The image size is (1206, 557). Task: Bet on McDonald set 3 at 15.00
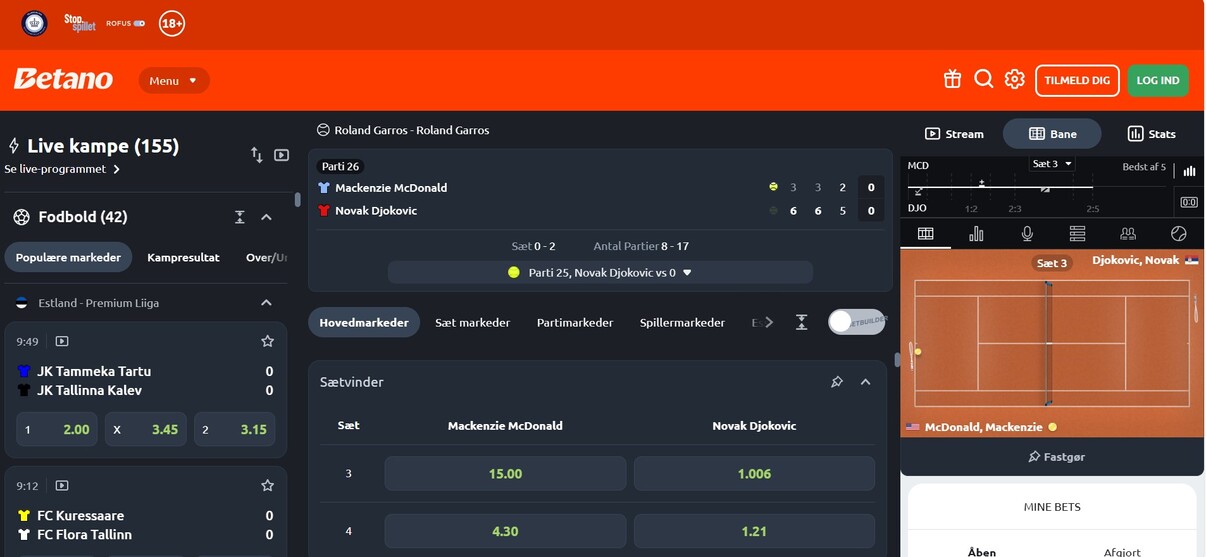[505, 474]
